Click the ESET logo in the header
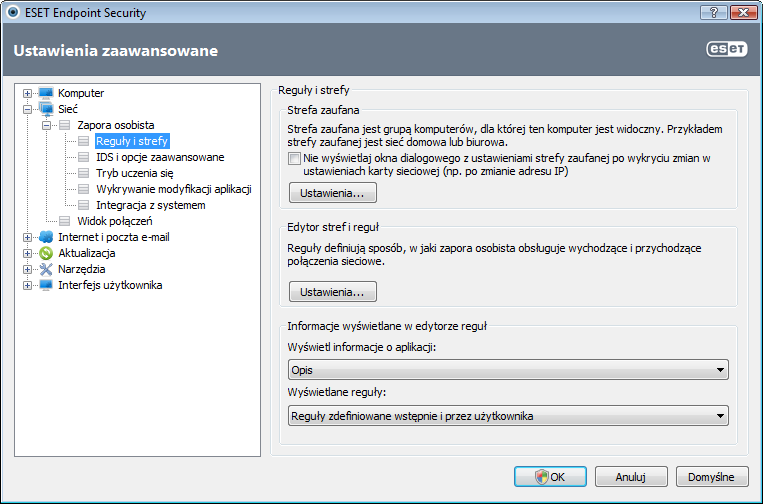This screenshot has width=763, height=504. pos(727,49)
